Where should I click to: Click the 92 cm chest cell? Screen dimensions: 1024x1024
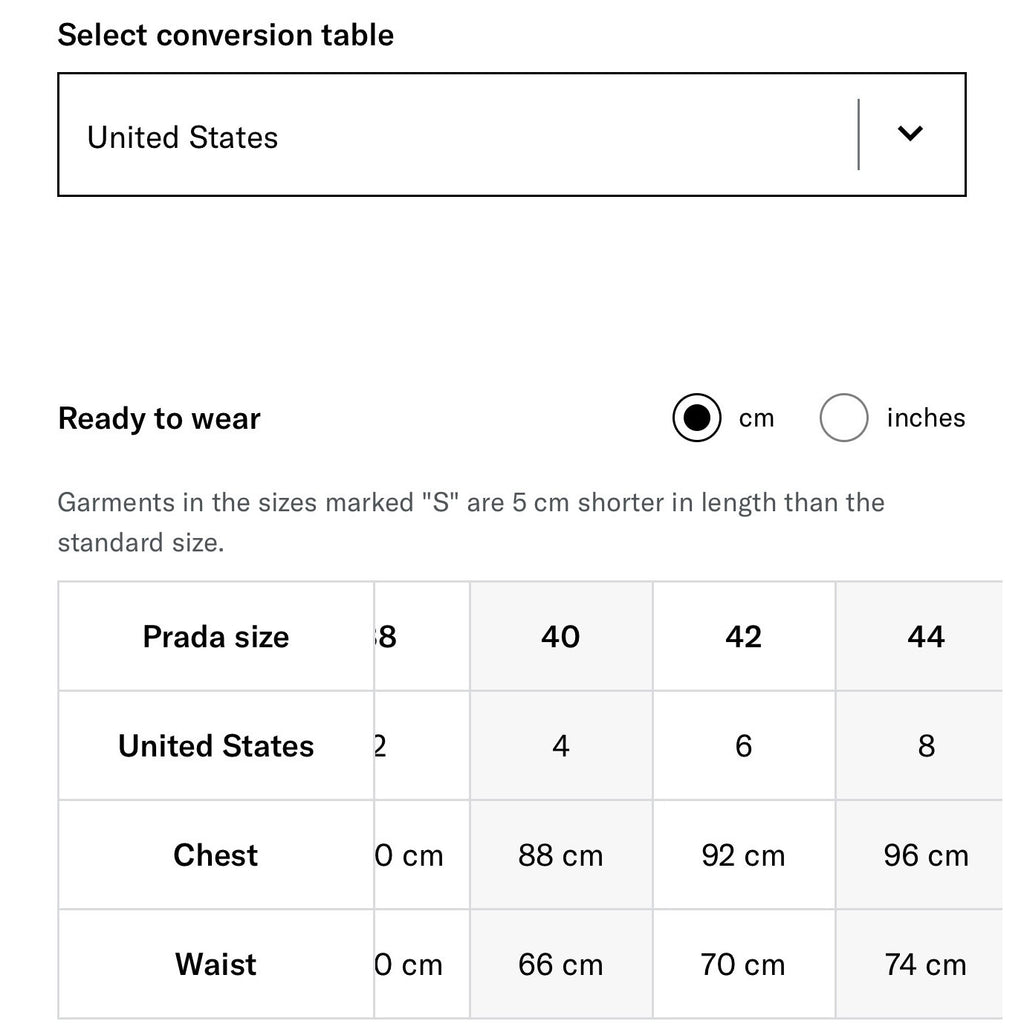pyautogui.click(x=744, y=855)
